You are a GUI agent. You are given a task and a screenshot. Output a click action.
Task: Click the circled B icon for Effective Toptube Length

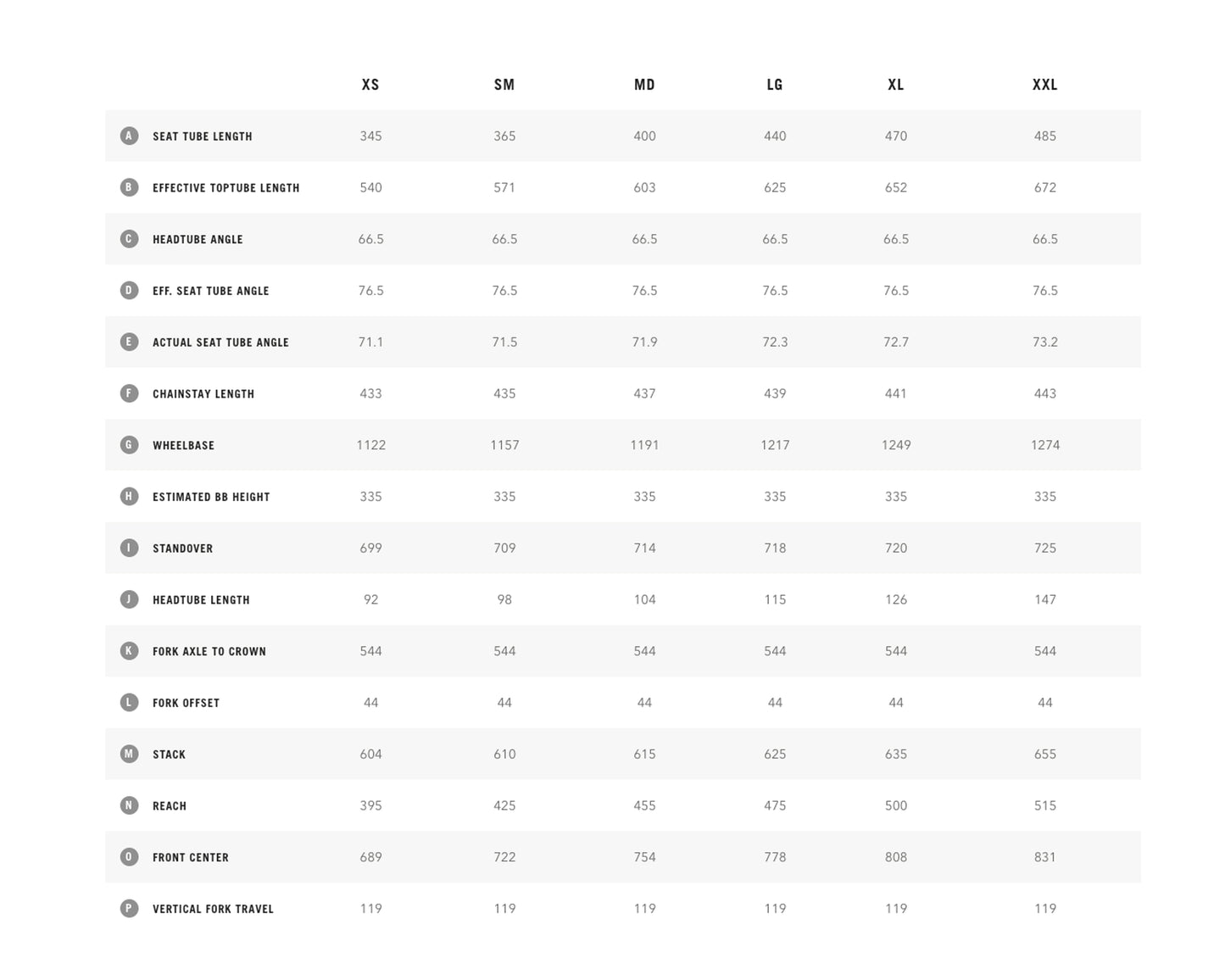[129, 187]
